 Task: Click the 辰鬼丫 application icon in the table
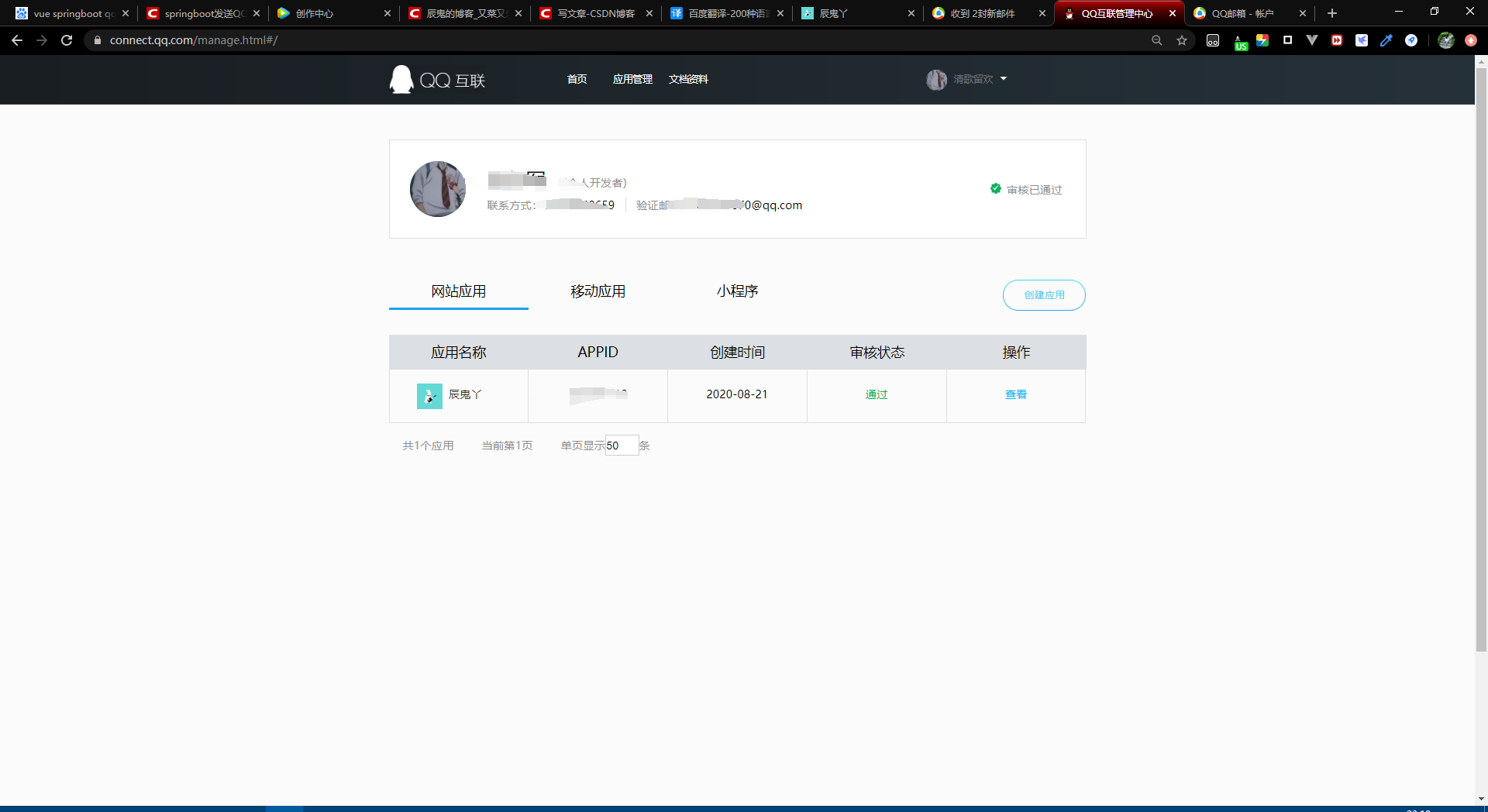429,396
